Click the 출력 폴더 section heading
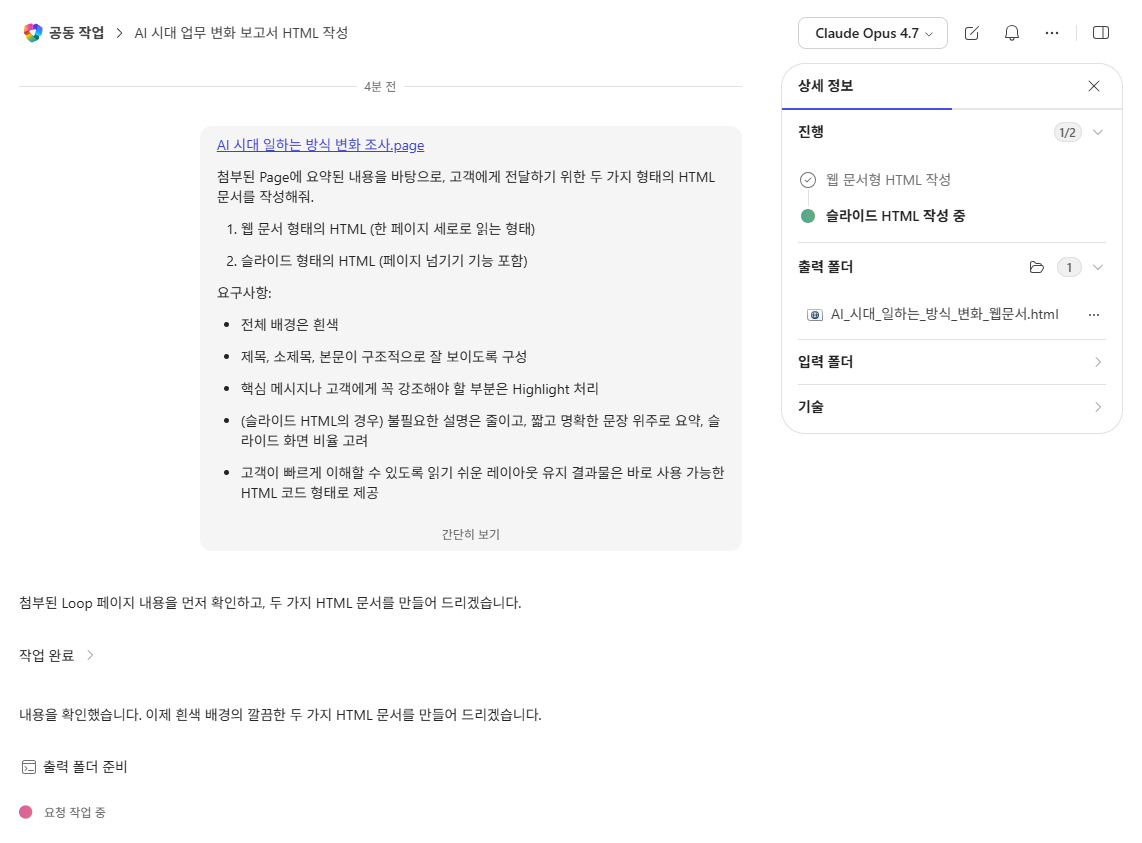 click(x=825, y=267)
